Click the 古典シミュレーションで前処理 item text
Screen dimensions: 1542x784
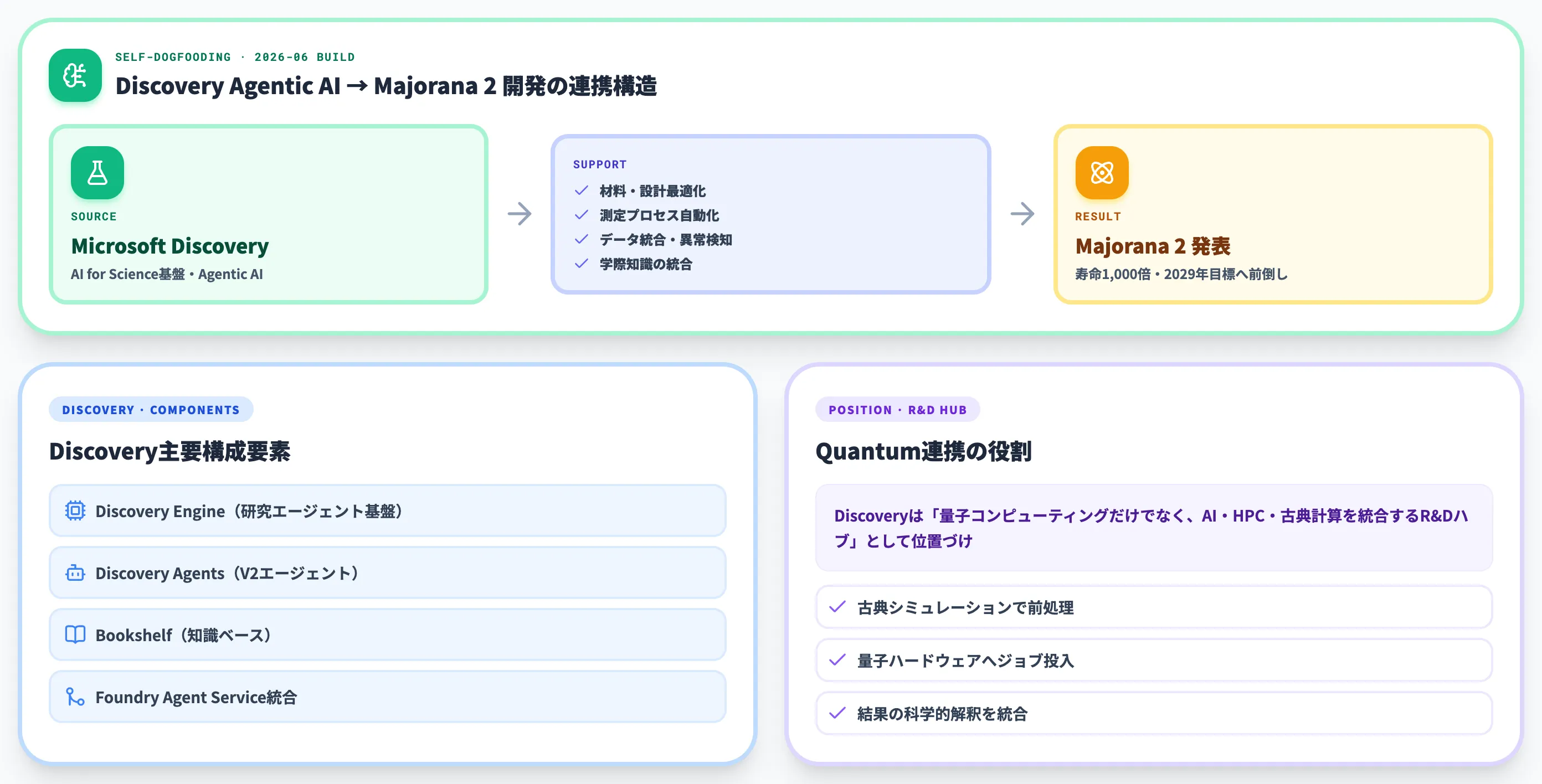pos(965,607)
